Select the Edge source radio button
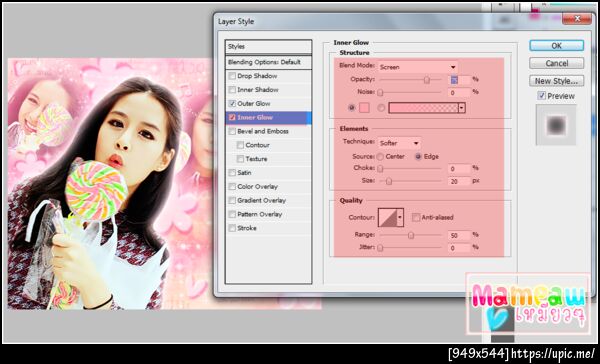The width and height of the screenshot is (600, 364). [x=418, y=157]
